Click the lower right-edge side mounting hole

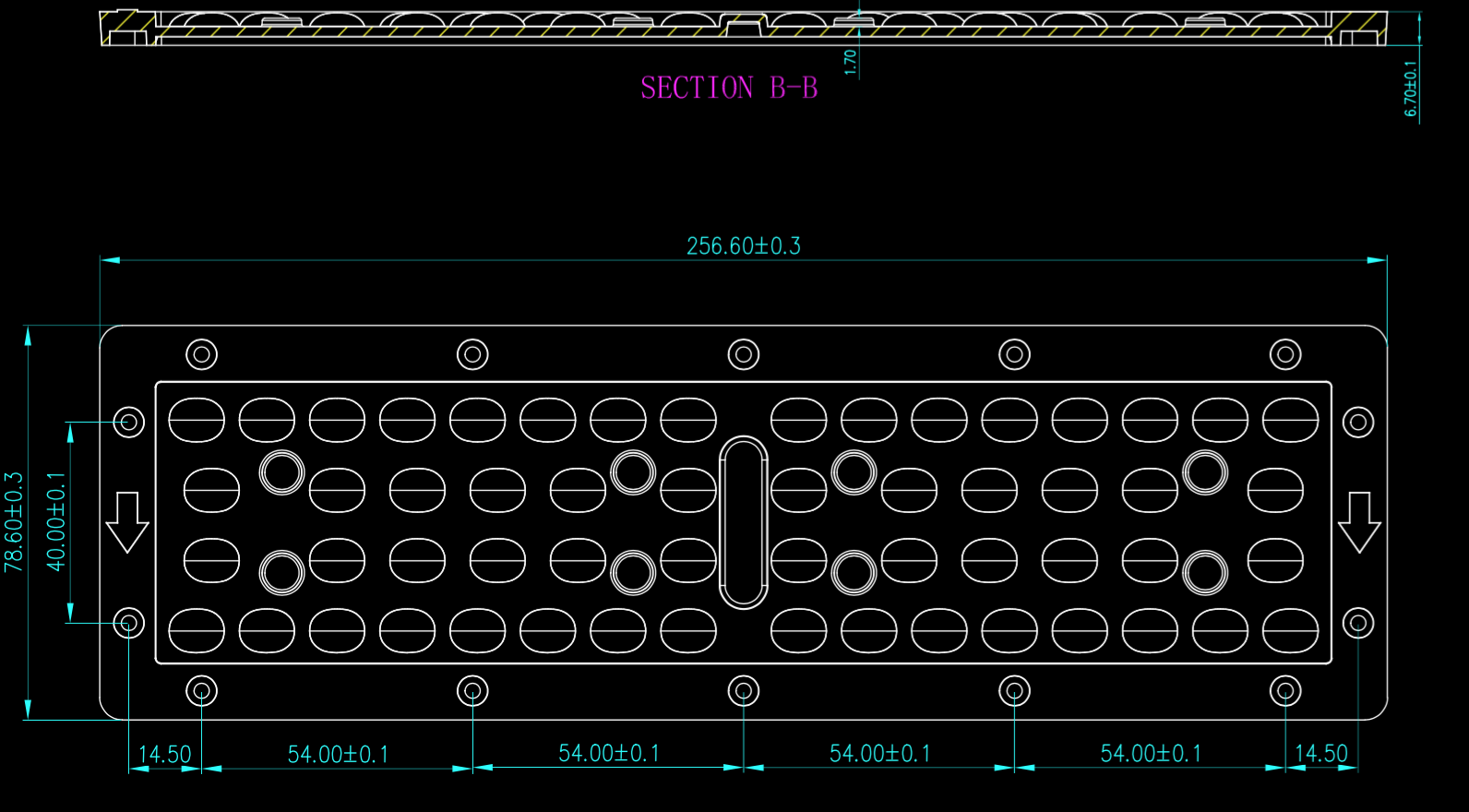tap(1357, 623)
